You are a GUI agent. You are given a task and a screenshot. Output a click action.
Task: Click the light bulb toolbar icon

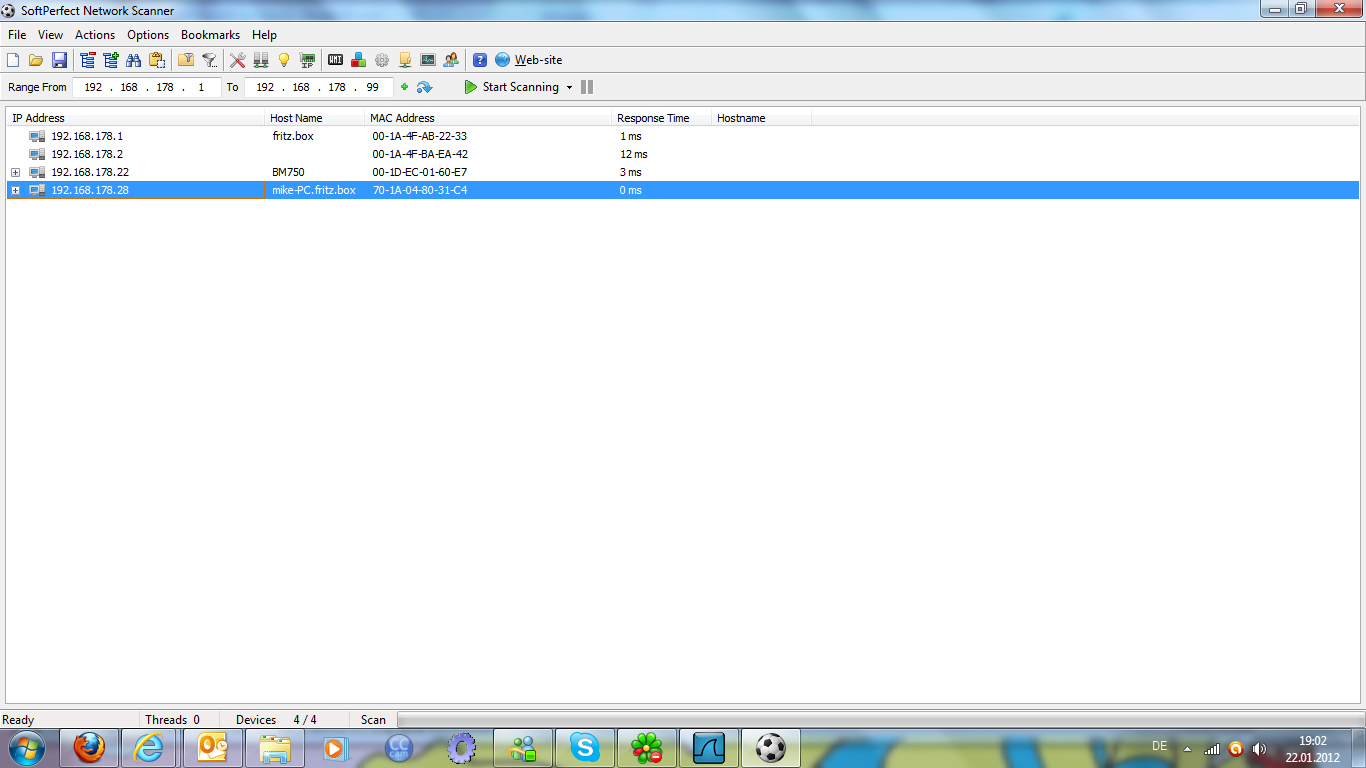(284, 60)
